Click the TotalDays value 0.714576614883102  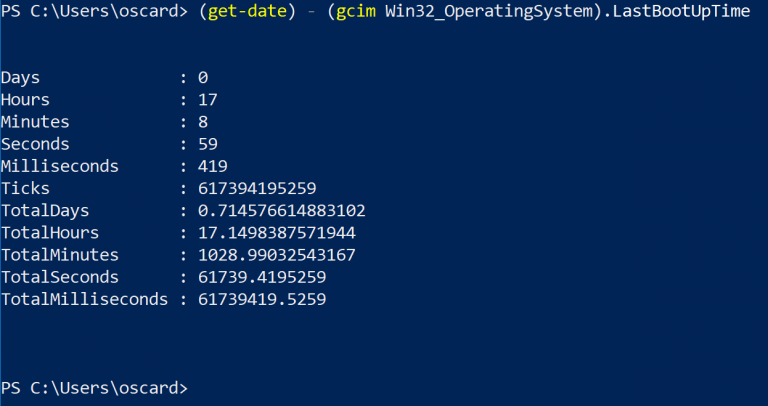pyautogui.click(x=282, y=211)
